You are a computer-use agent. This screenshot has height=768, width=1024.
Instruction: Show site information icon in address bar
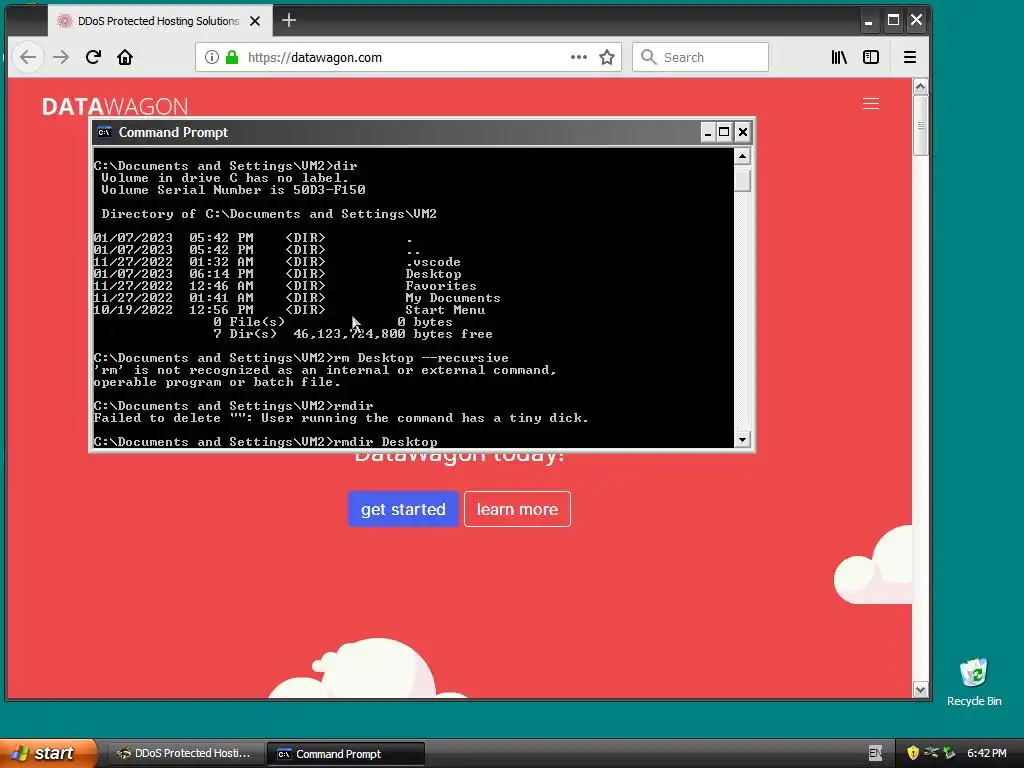click(212, 57)
